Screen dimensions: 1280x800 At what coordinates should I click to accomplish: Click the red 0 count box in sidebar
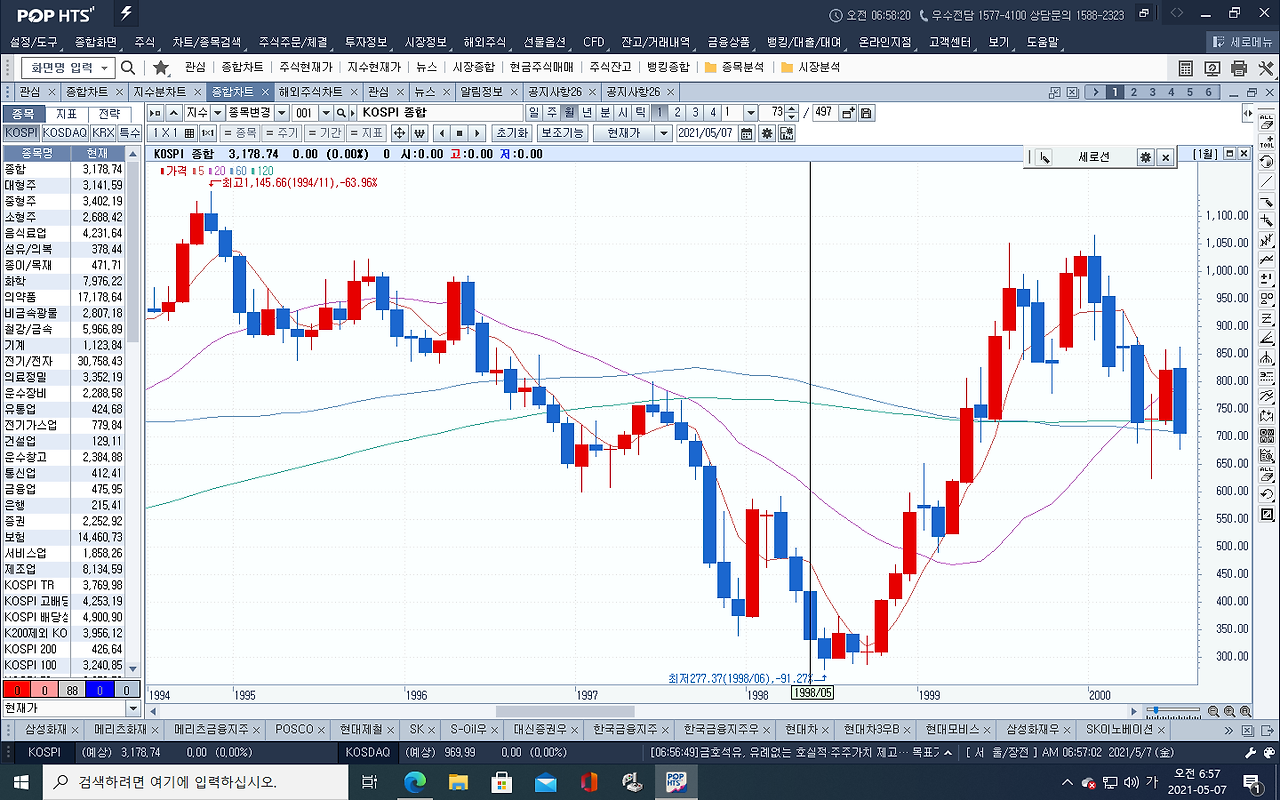[x=16, y=689]
